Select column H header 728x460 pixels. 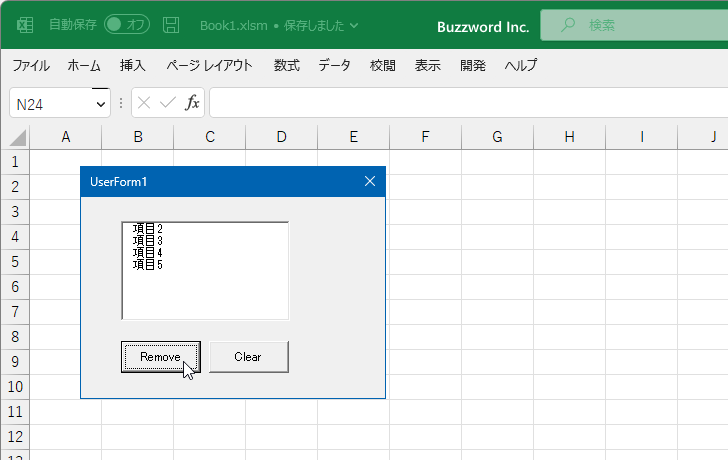pyautogui.click(x=570, y=137)
